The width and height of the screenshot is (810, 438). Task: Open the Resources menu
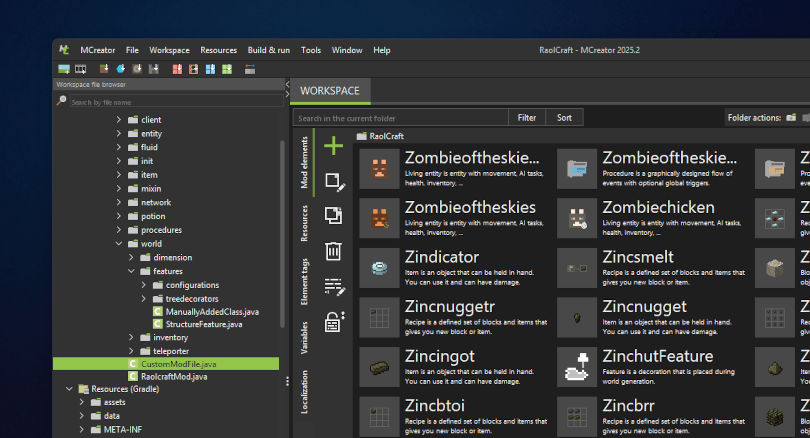pos(219,50)
